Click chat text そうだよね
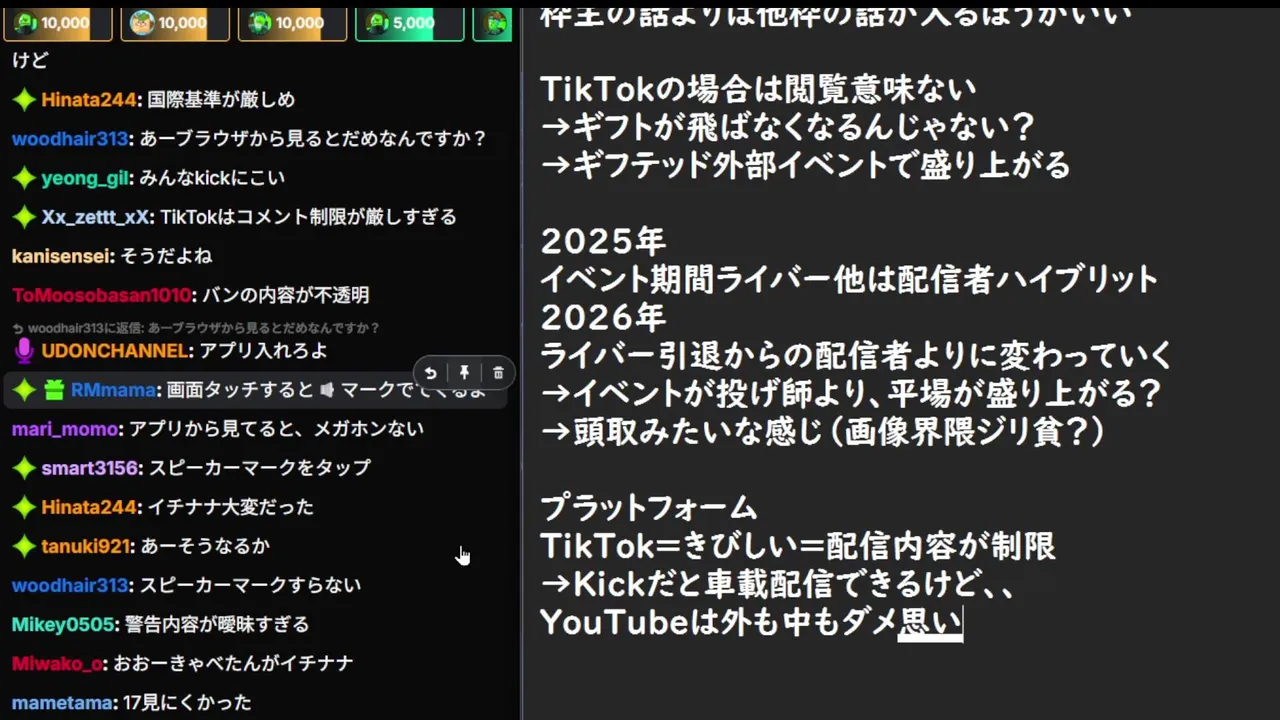Viewport: 1280px width, 720px height. 166,256
